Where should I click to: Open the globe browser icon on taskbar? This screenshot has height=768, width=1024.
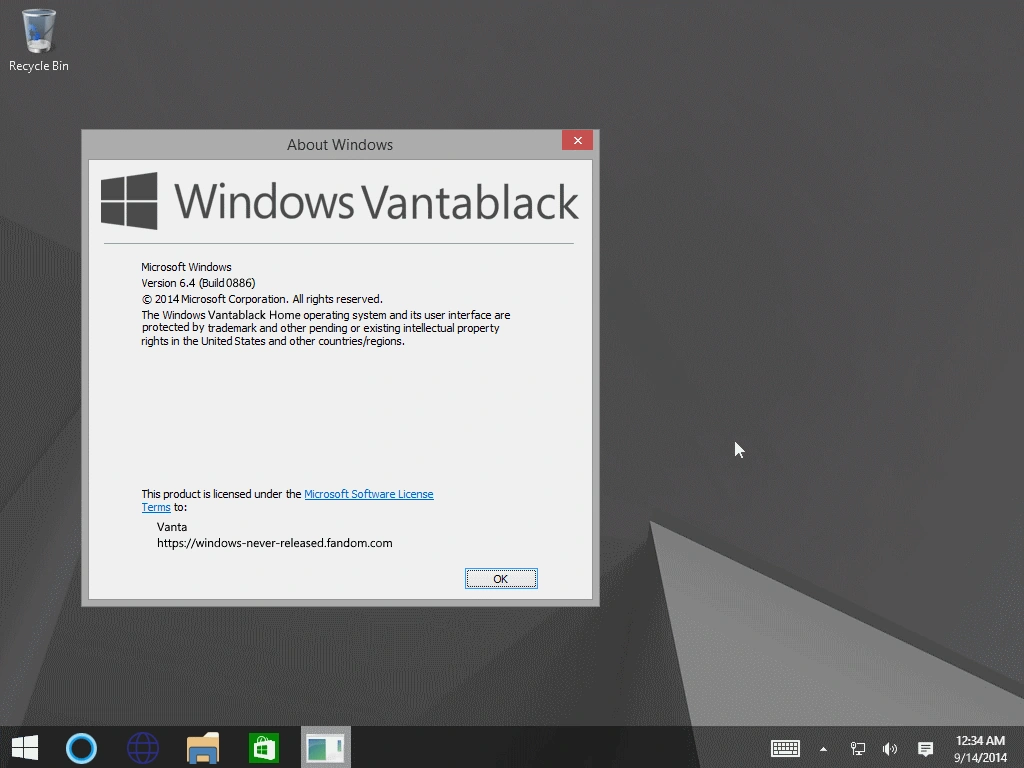pyautogui.click(x=142, y=748)
